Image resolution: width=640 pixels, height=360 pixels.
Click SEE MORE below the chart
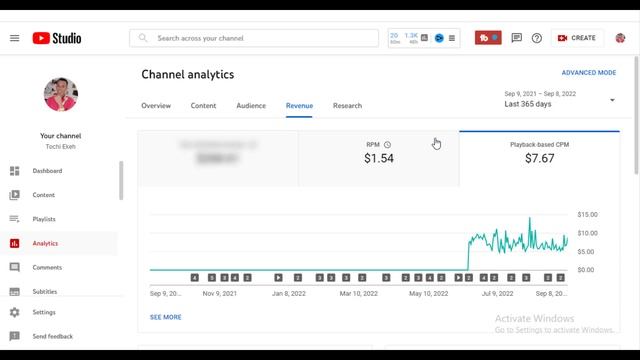pyautogui.click(x=166, y=317)
